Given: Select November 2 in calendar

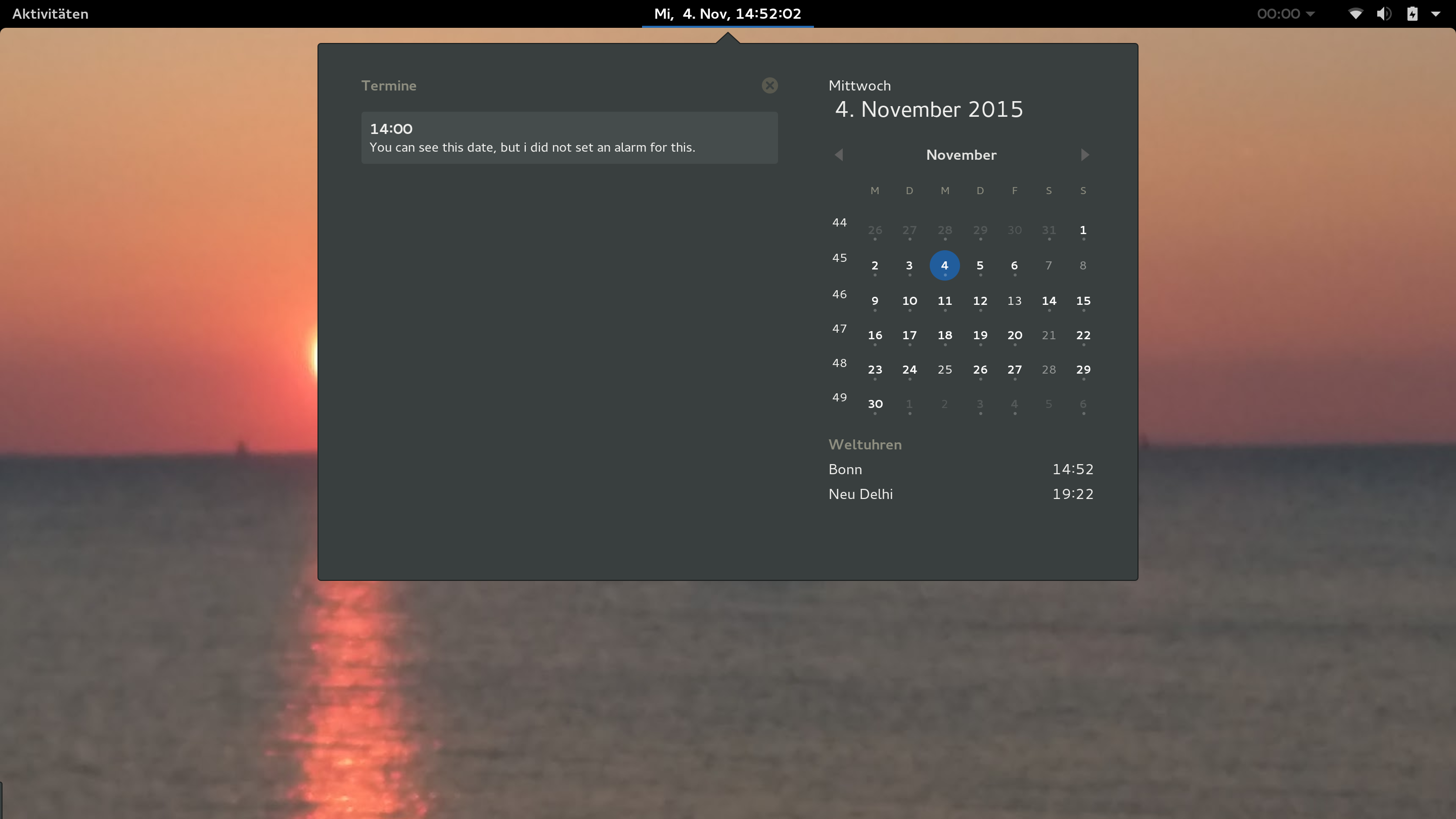Looking at the screenshot, I should (875, 265).
